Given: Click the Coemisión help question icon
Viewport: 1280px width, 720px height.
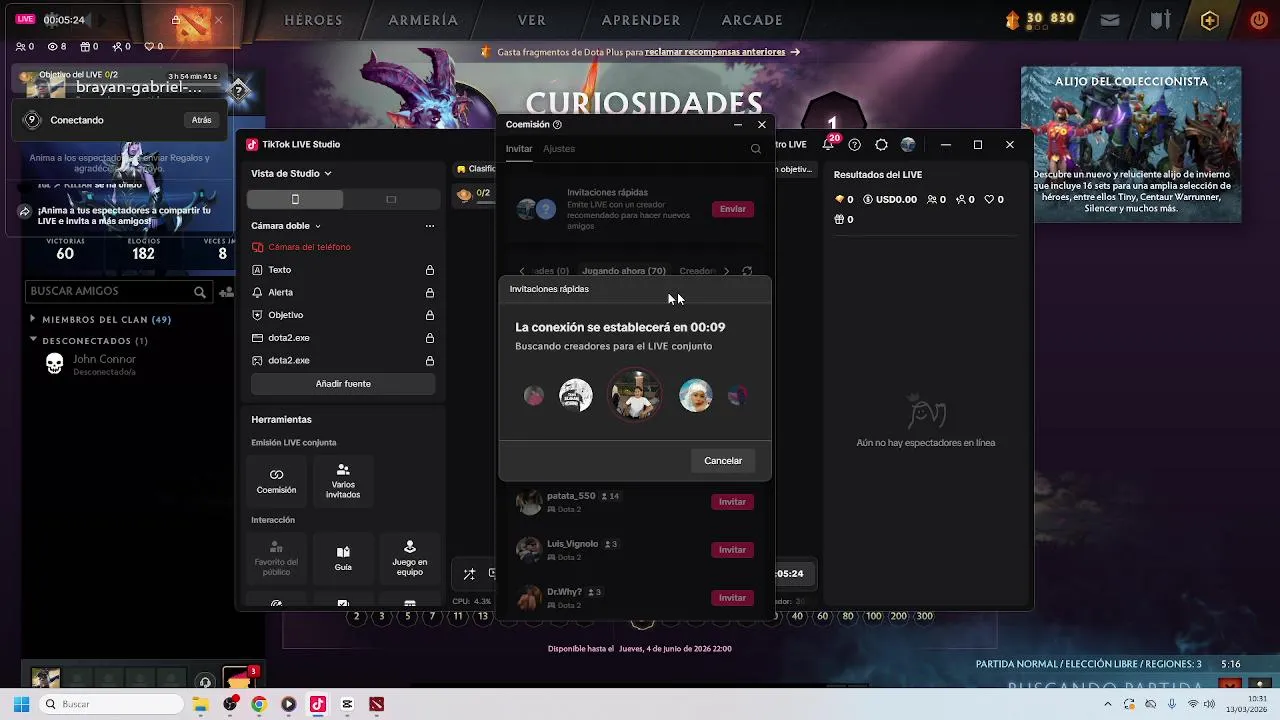Looking at the screenshot, I should click(x=557, y=125).
